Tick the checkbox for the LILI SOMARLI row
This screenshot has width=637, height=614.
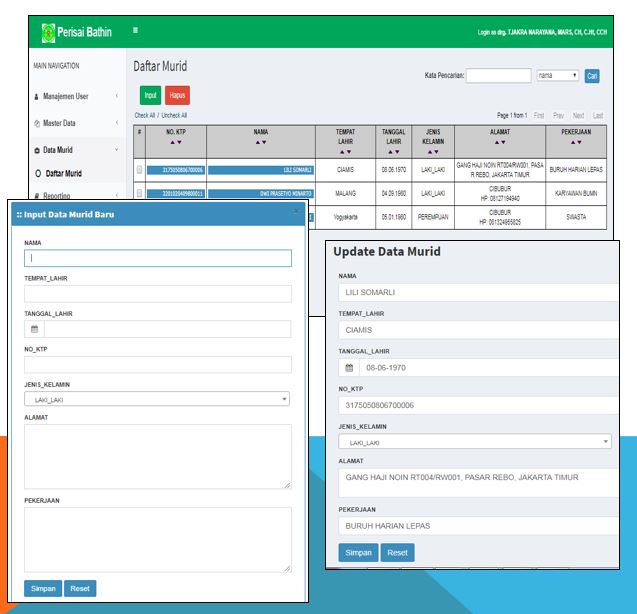139,170
